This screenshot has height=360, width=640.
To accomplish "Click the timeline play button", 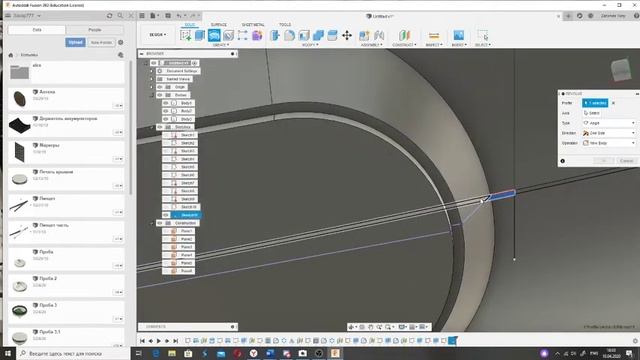I will (159, 341).
